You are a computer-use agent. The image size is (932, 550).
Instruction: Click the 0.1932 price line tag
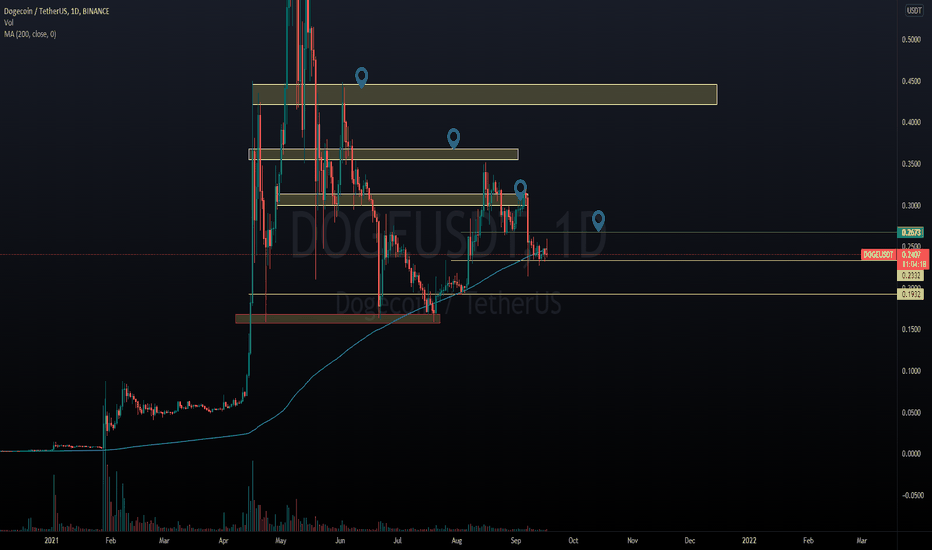[x=911, y=294]
